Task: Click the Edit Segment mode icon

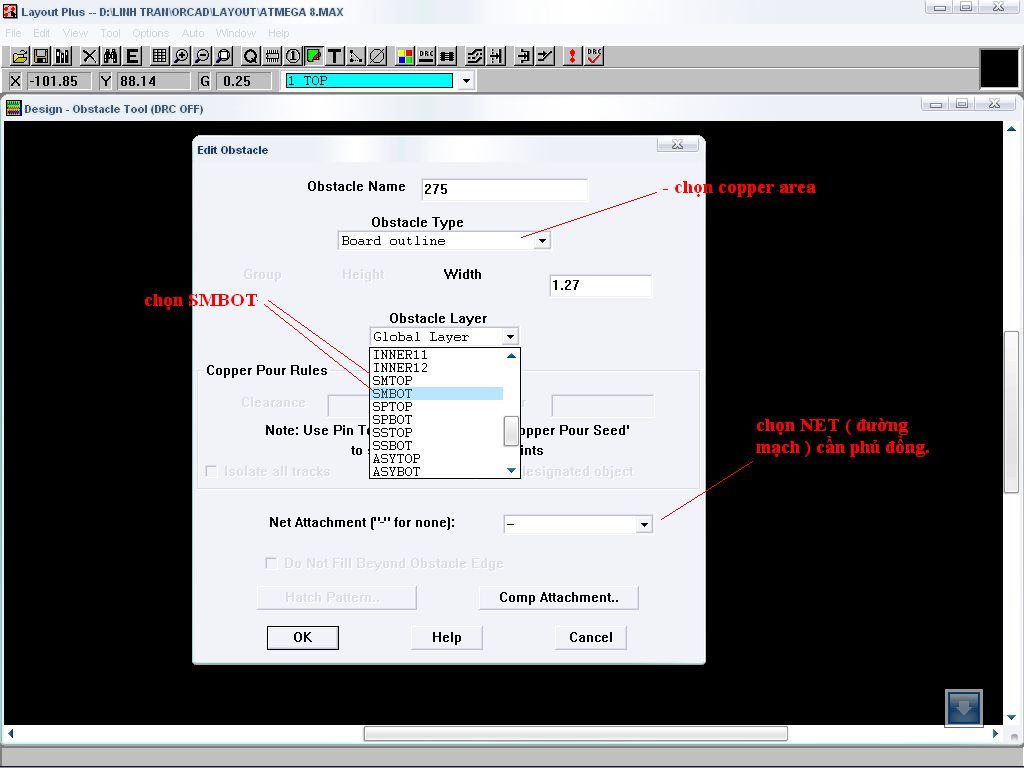Action: click(523, 57)
